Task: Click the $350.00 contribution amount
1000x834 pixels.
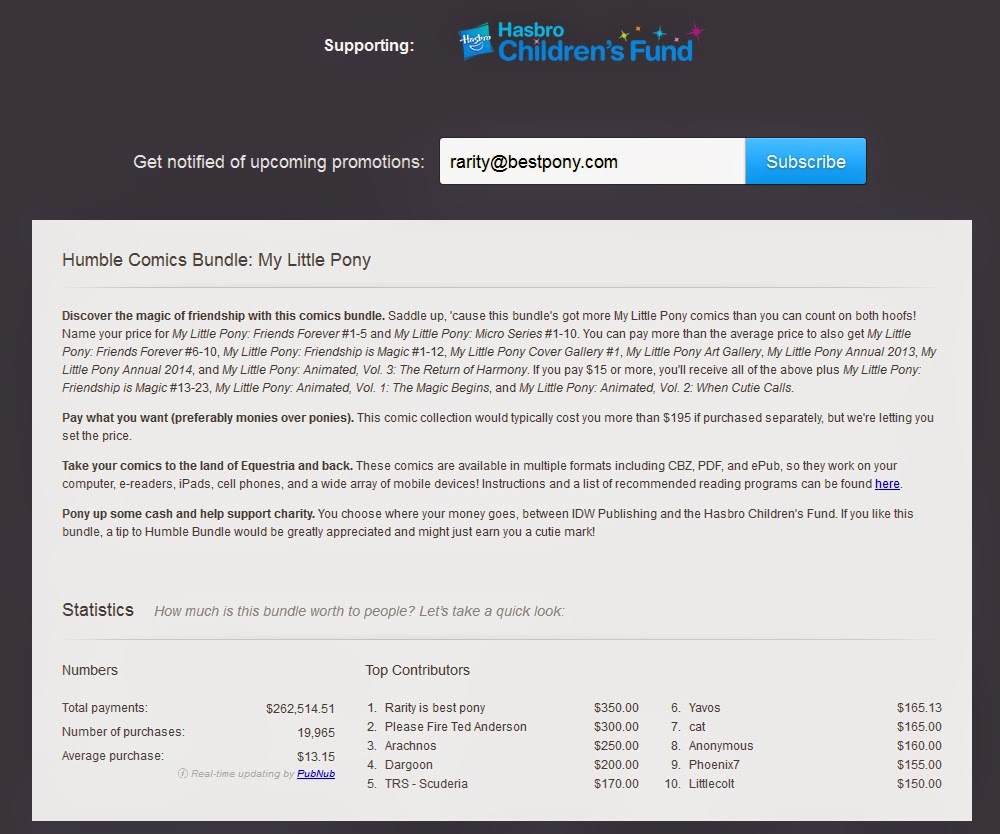Action: coord(616,708)
